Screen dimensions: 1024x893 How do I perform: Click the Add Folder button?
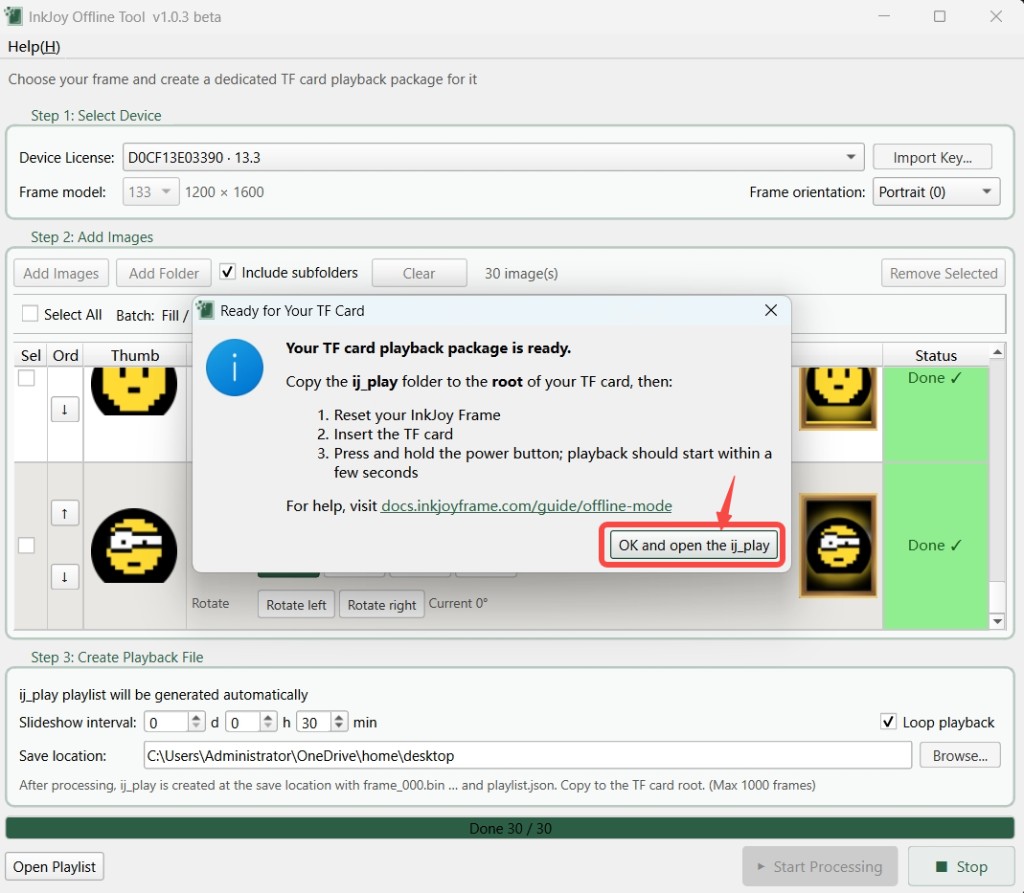click(x=164, y=273)
